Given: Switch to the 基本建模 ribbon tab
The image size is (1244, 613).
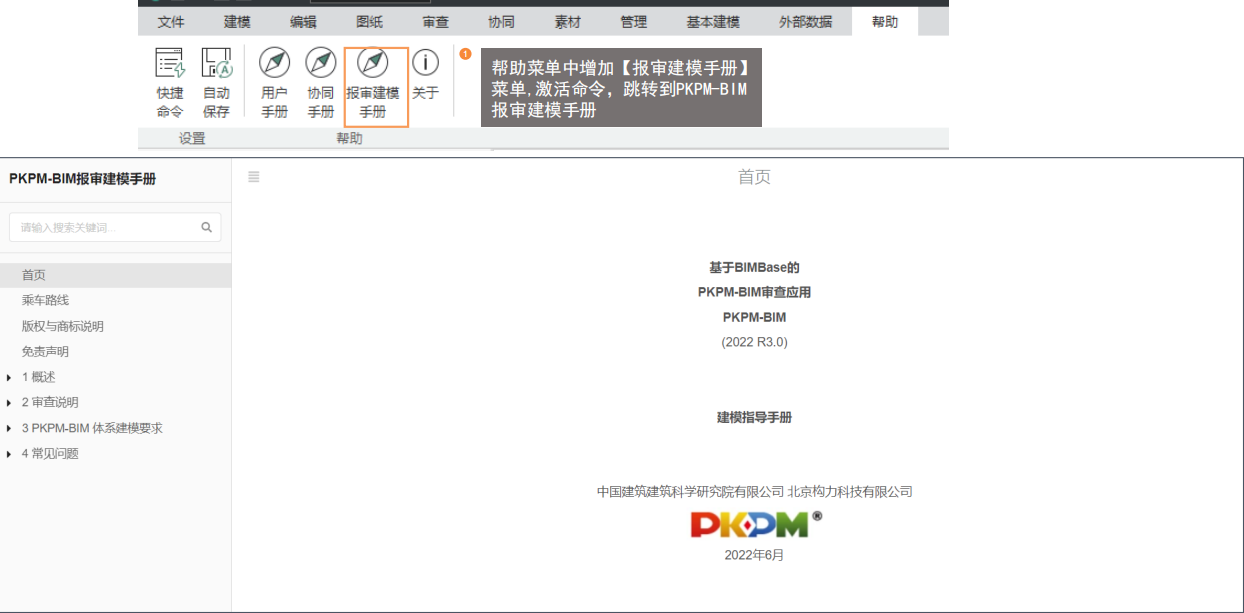Looking at the screenshot, I should pyautogui.click(x=713, y=22).
